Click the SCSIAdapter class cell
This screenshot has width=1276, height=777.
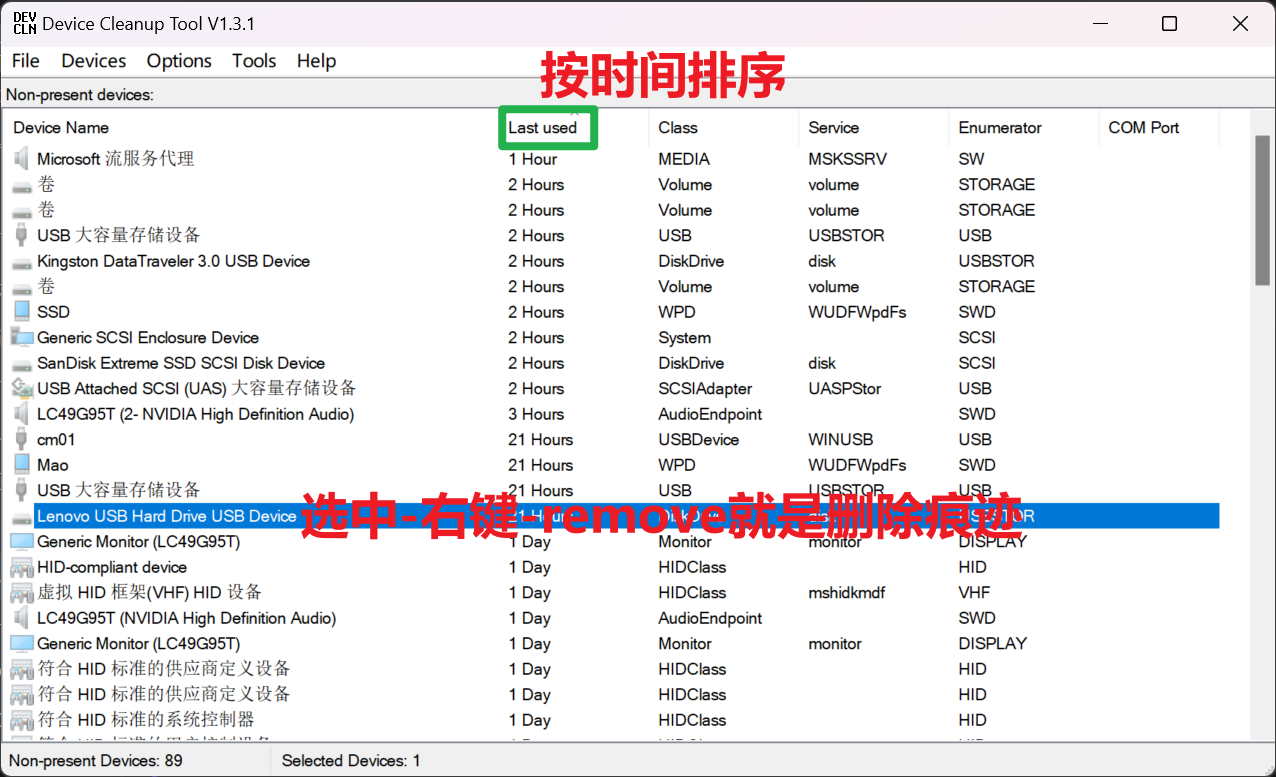tap(705, 388)
